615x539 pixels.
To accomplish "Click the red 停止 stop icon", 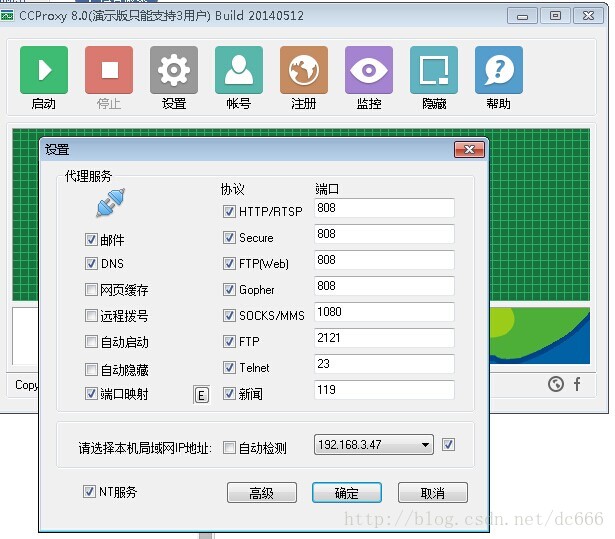I will point(109,70).
